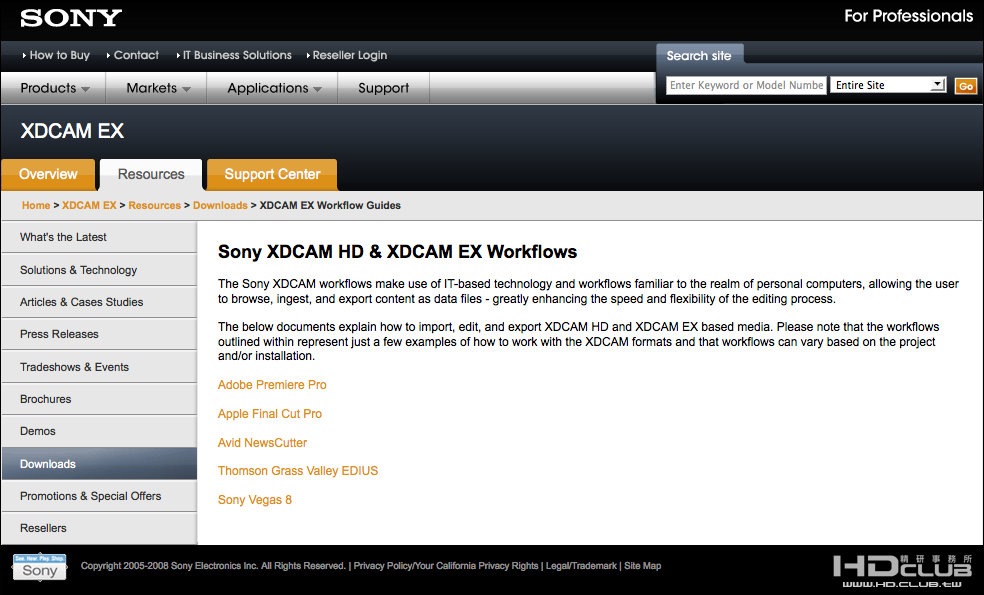The height and width of the screenshot is (595, 984).
Task: Click the SONY logo in the header
Action: [71, 18]
